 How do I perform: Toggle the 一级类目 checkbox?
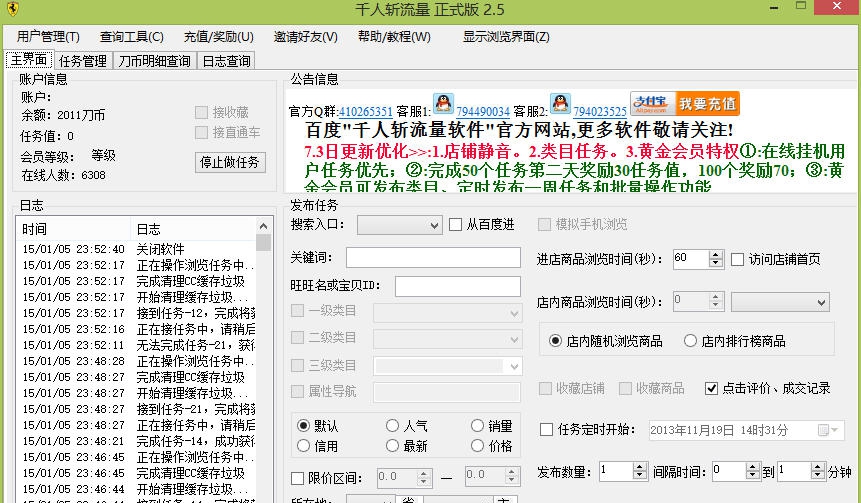click(297, 311)
